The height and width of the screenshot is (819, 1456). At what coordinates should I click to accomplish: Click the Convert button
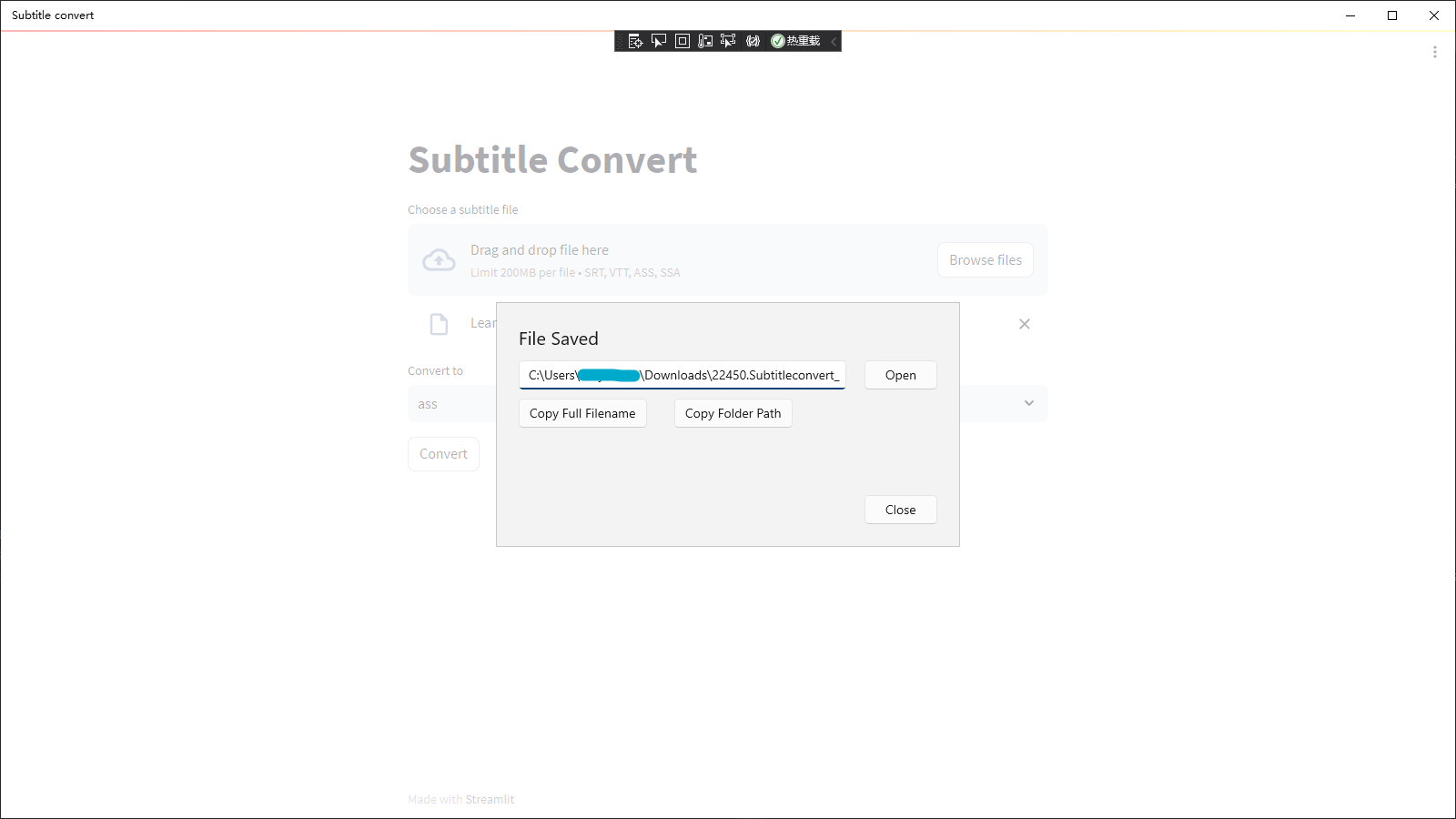(443, 454)
